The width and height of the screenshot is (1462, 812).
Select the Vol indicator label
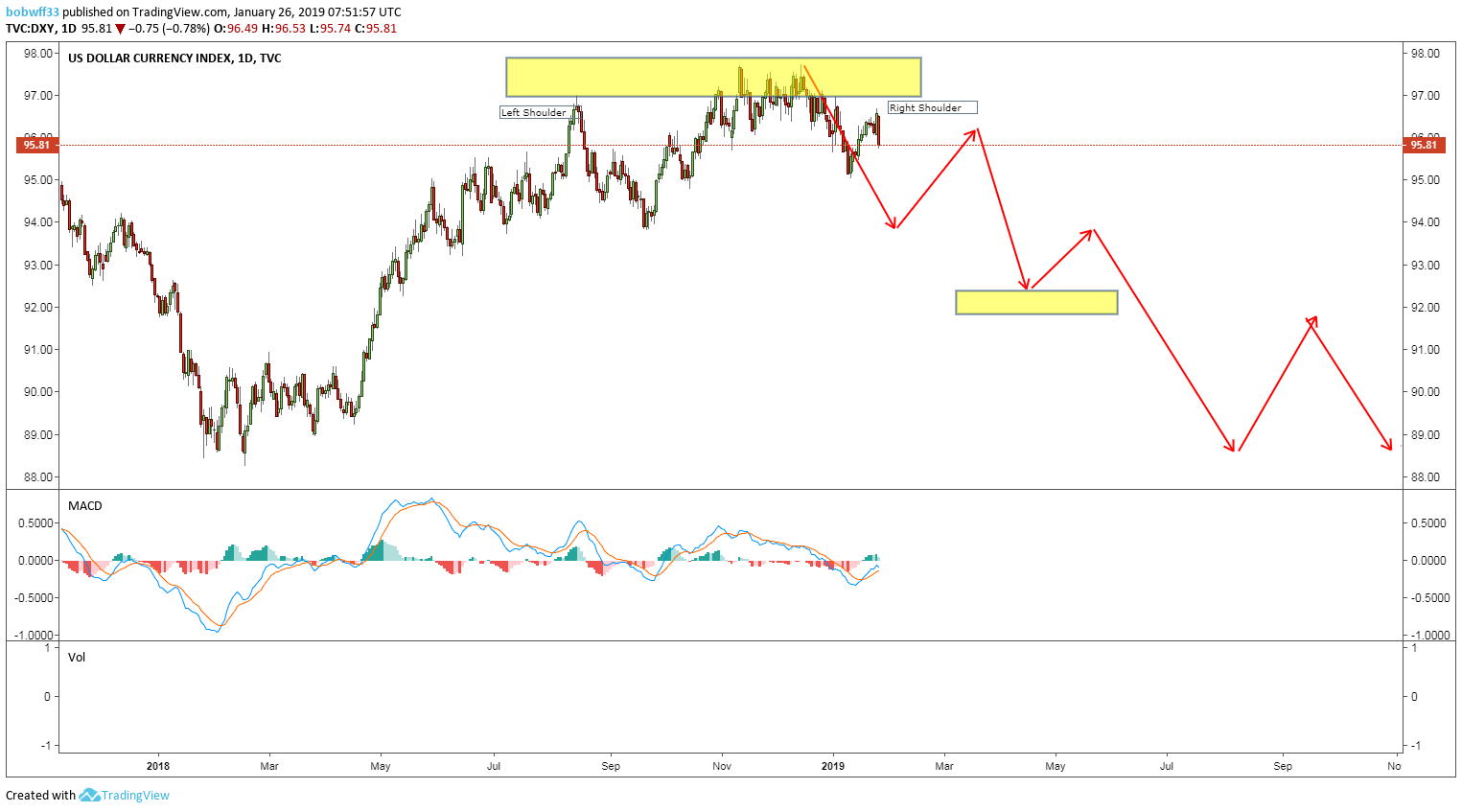(x=77, y=657)
